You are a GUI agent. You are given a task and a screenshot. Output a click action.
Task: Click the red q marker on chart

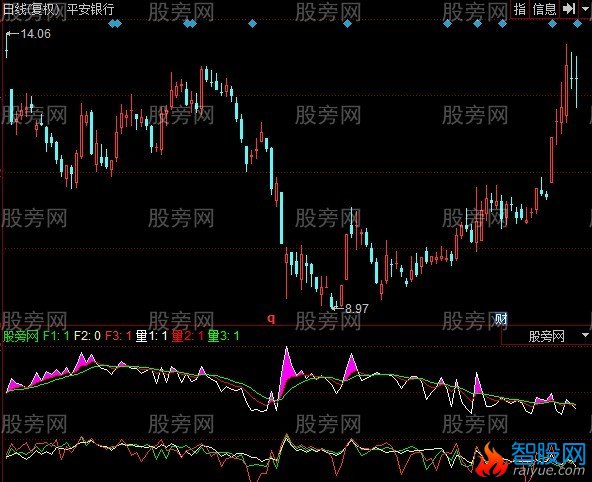click(271, 319)
